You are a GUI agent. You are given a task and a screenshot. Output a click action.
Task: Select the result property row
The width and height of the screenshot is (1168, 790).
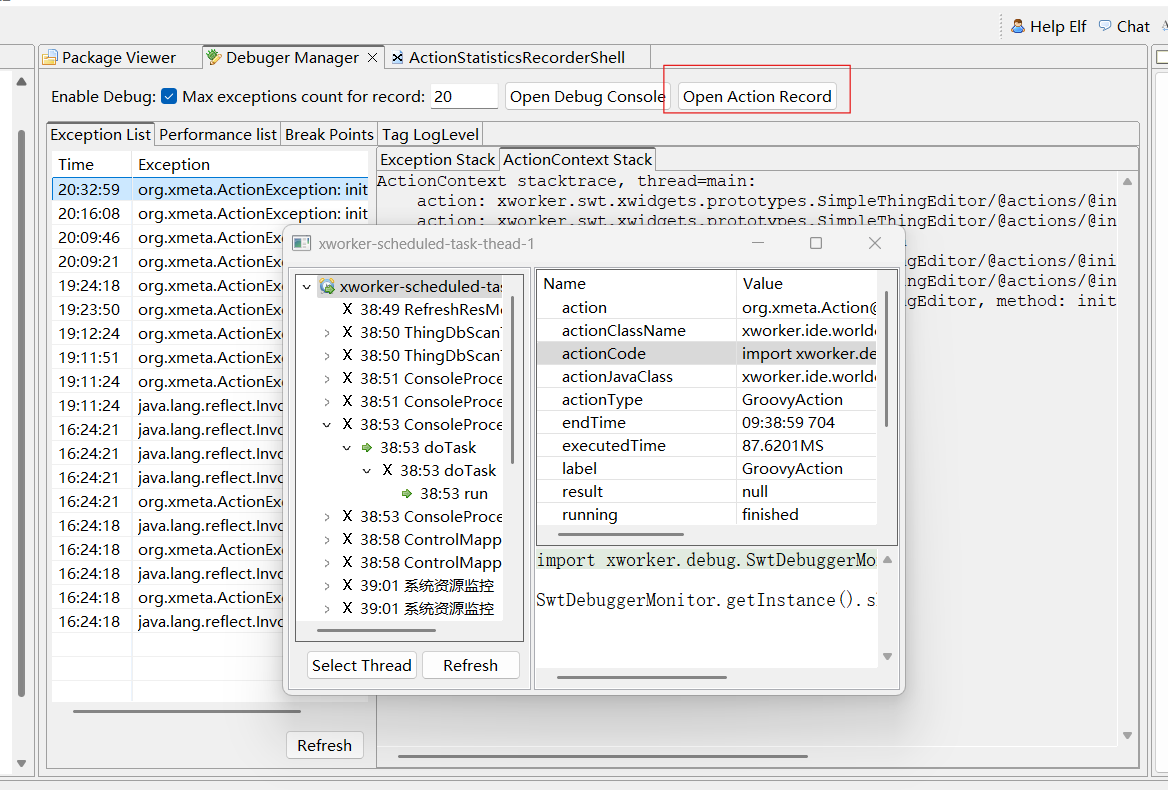[x=707, y=491]
